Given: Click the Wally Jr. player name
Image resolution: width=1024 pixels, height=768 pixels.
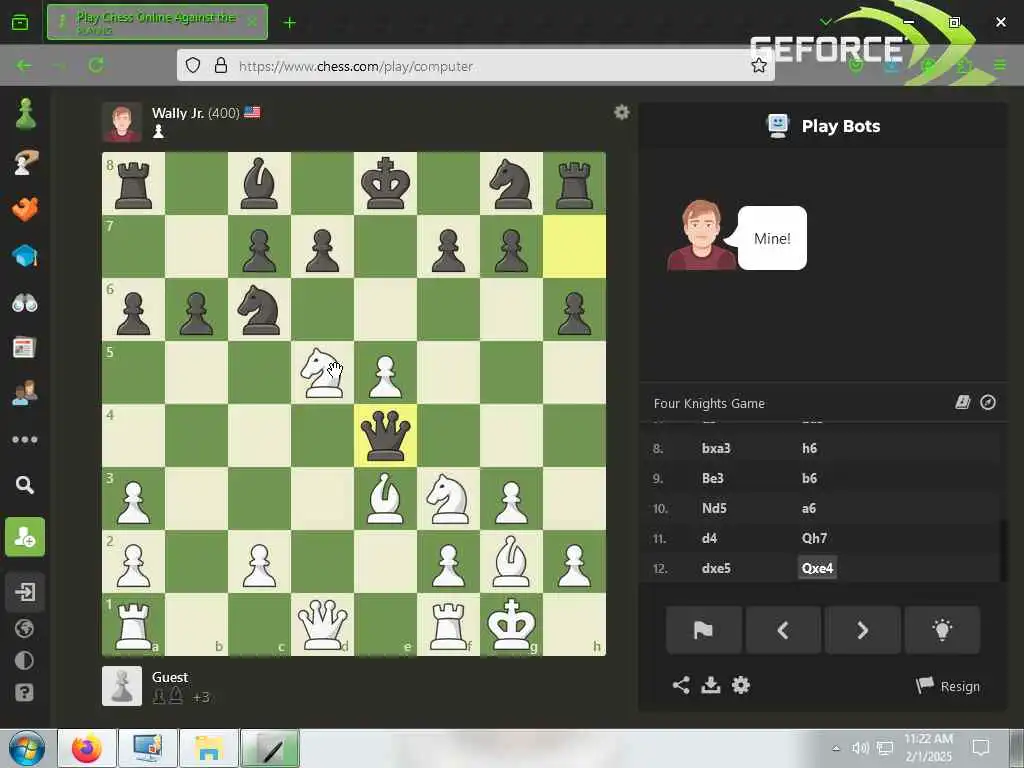Looking at the screenshot, I should [x=178, y=113].
